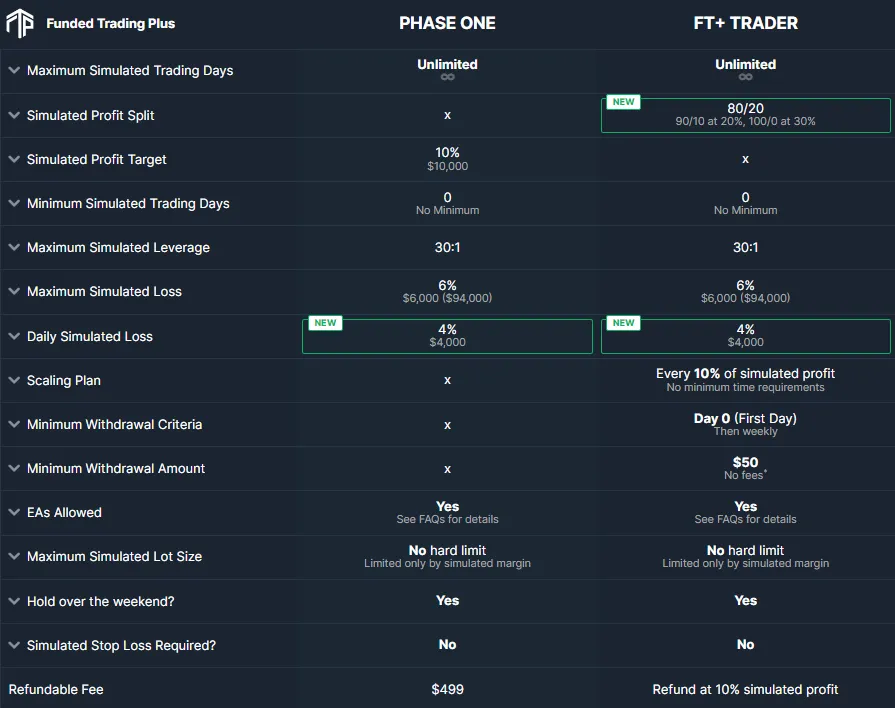The image size is (895, 708).
Task: Click the highlighted 80/20 profit split box
Action: tap(745, 114)
